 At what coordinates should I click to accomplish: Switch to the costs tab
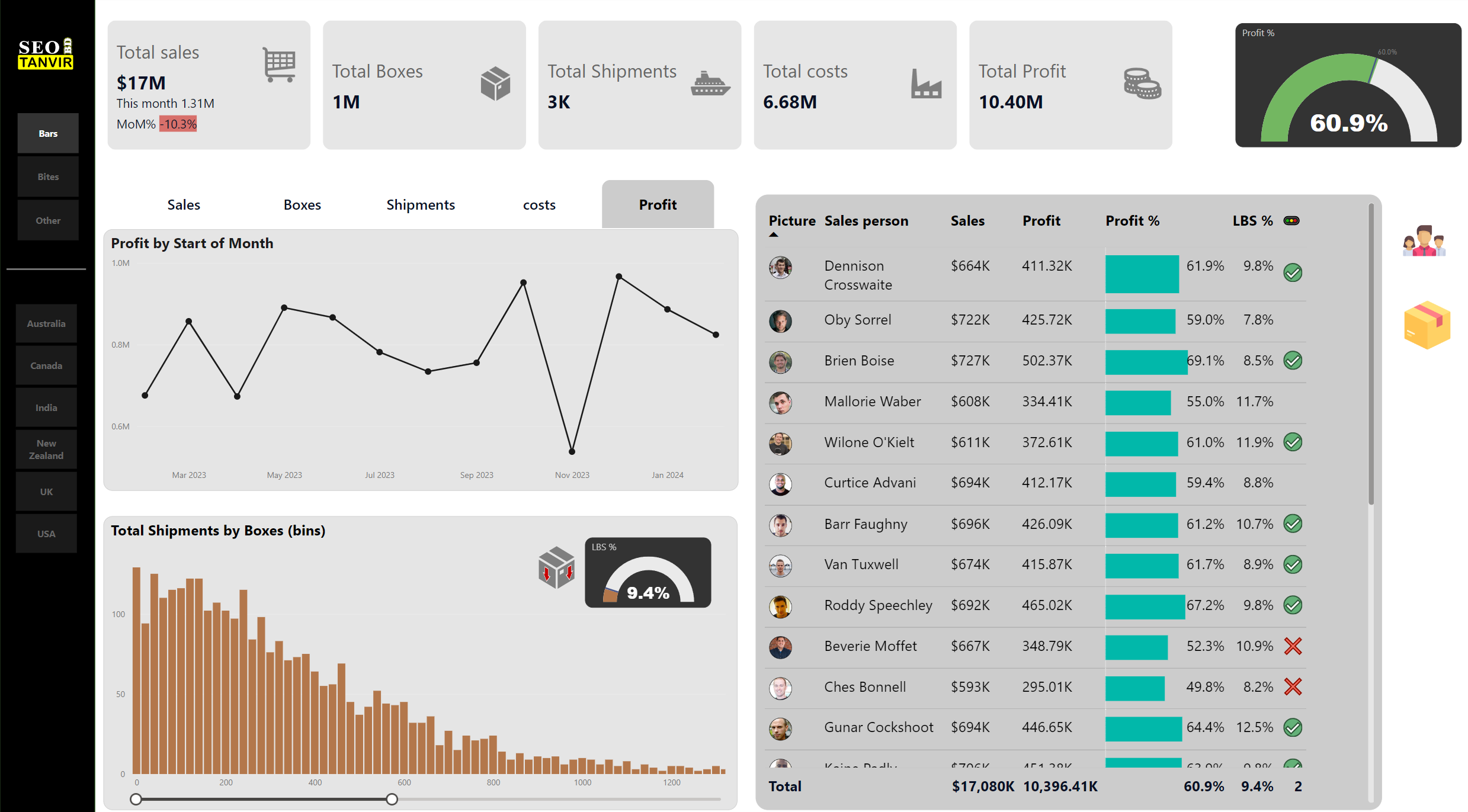[x=539, y=205]
